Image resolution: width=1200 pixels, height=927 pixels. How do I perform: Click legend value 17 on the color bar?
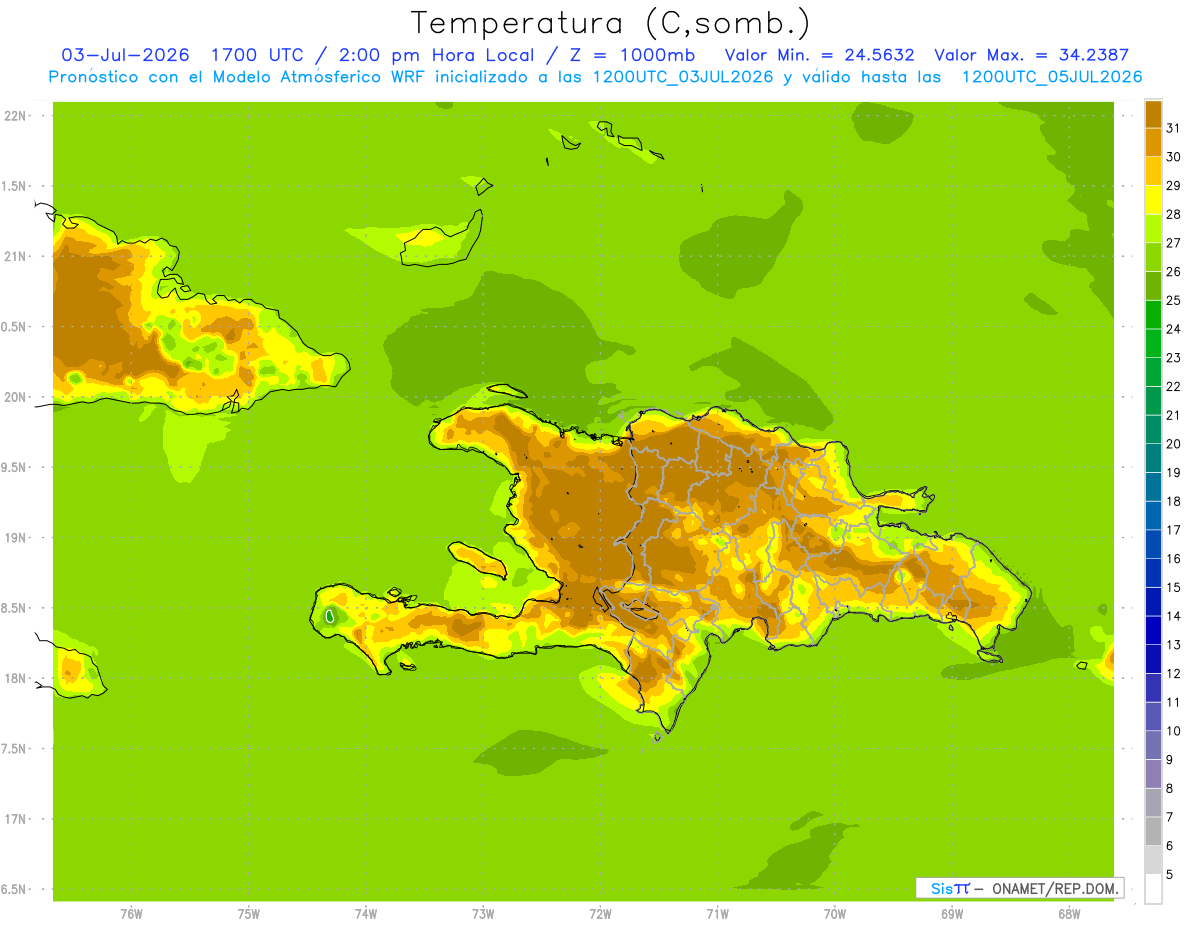pyautogui.click(x=1173, y=530)
